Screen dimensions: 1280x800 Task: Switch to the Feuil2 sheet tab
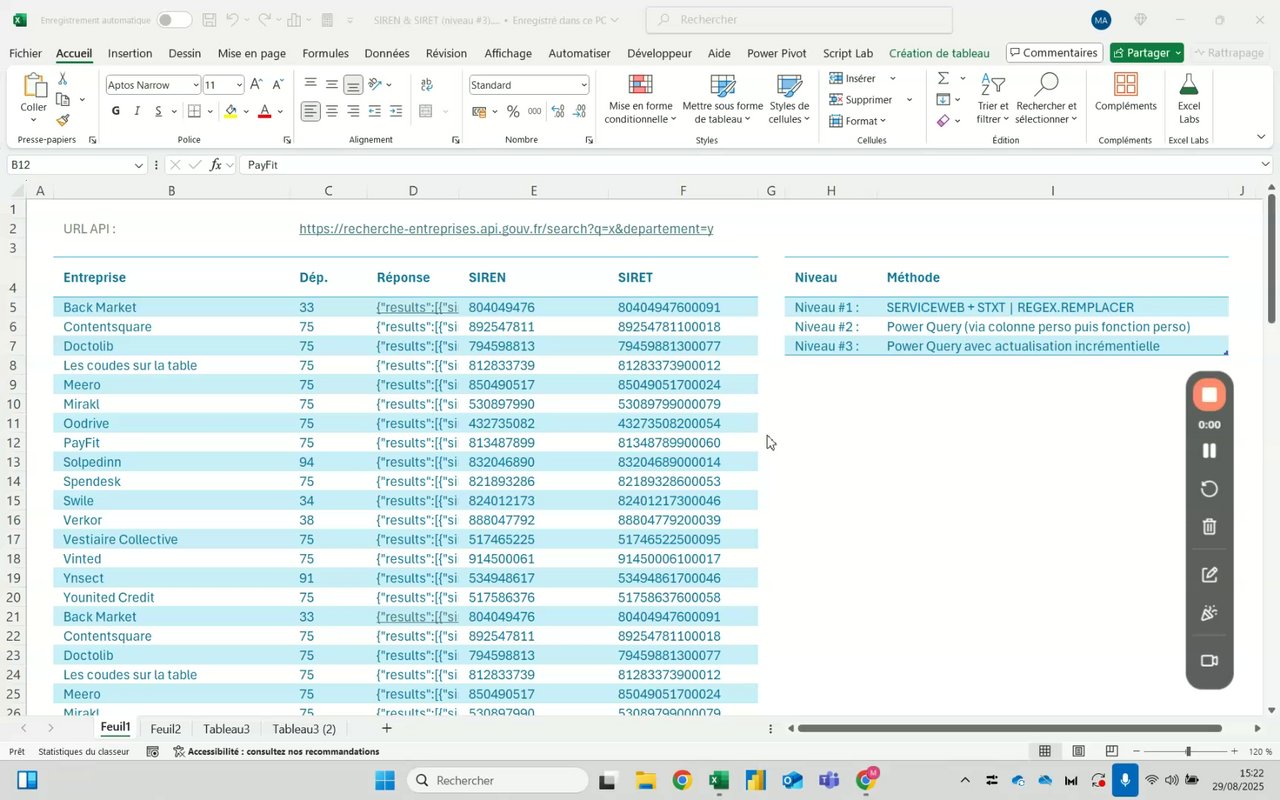pyautogui.click(x=166, y=729)
